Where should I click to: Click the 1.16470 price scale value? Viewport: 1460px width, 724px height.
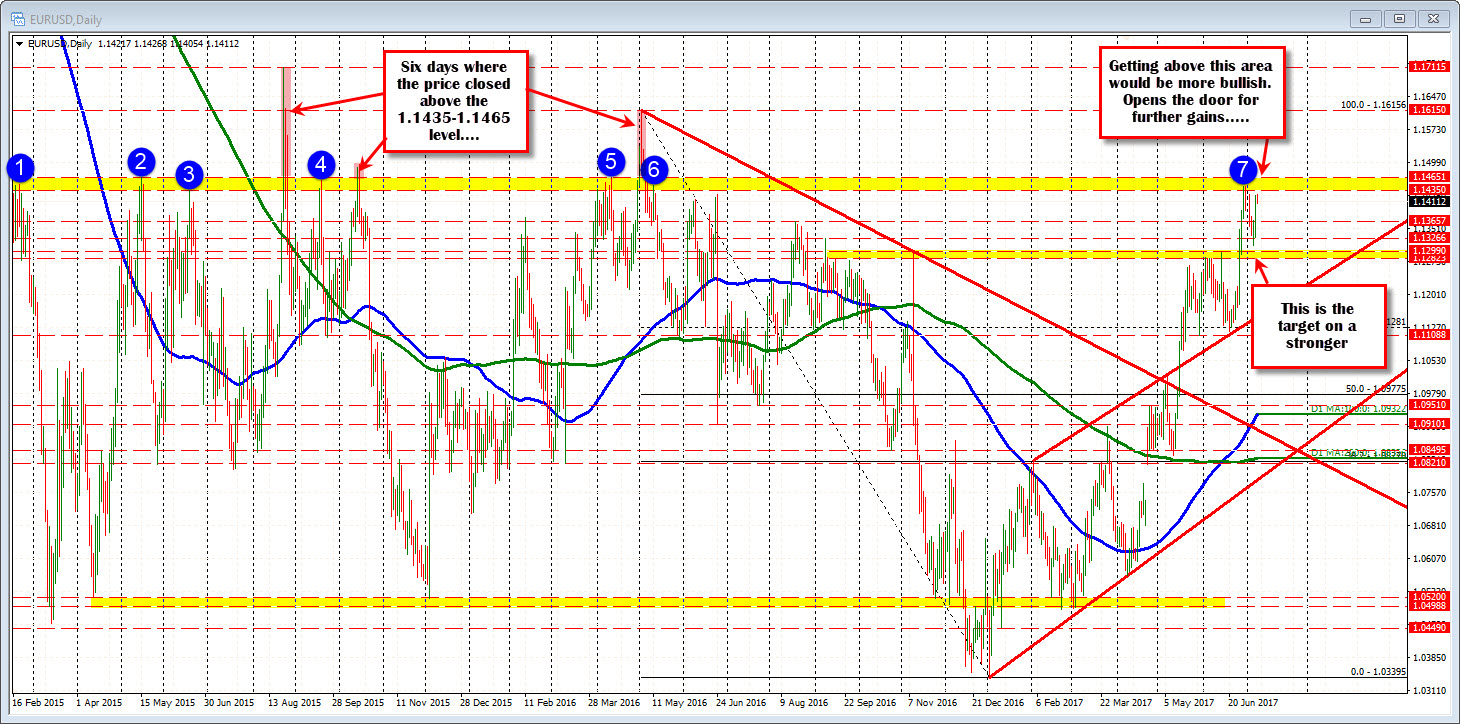click(1428, 96)
